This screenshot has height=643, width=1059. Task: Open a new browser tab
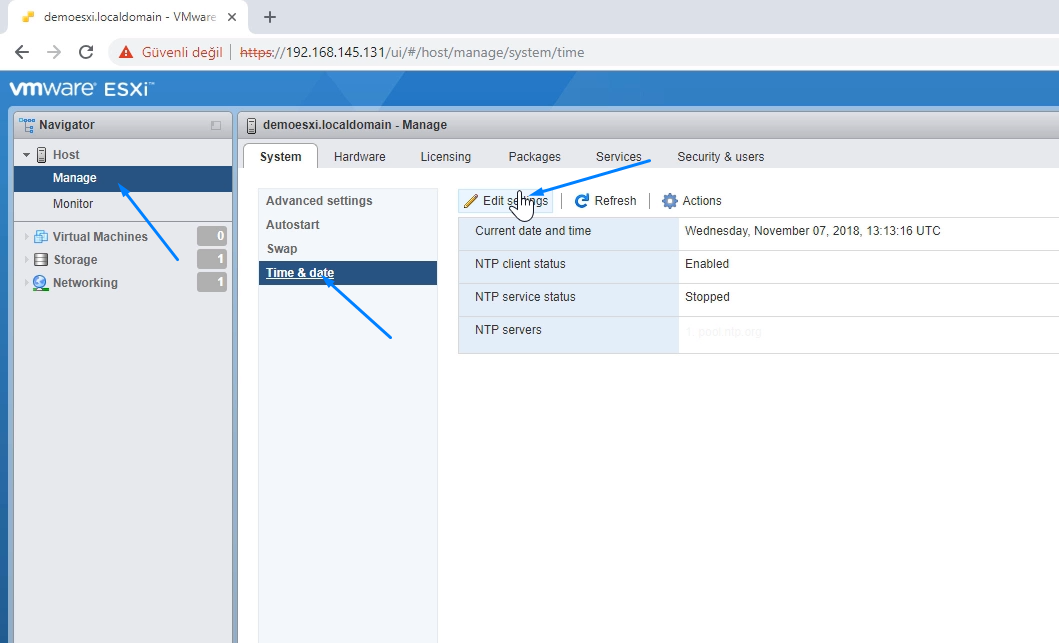(269, 17)
